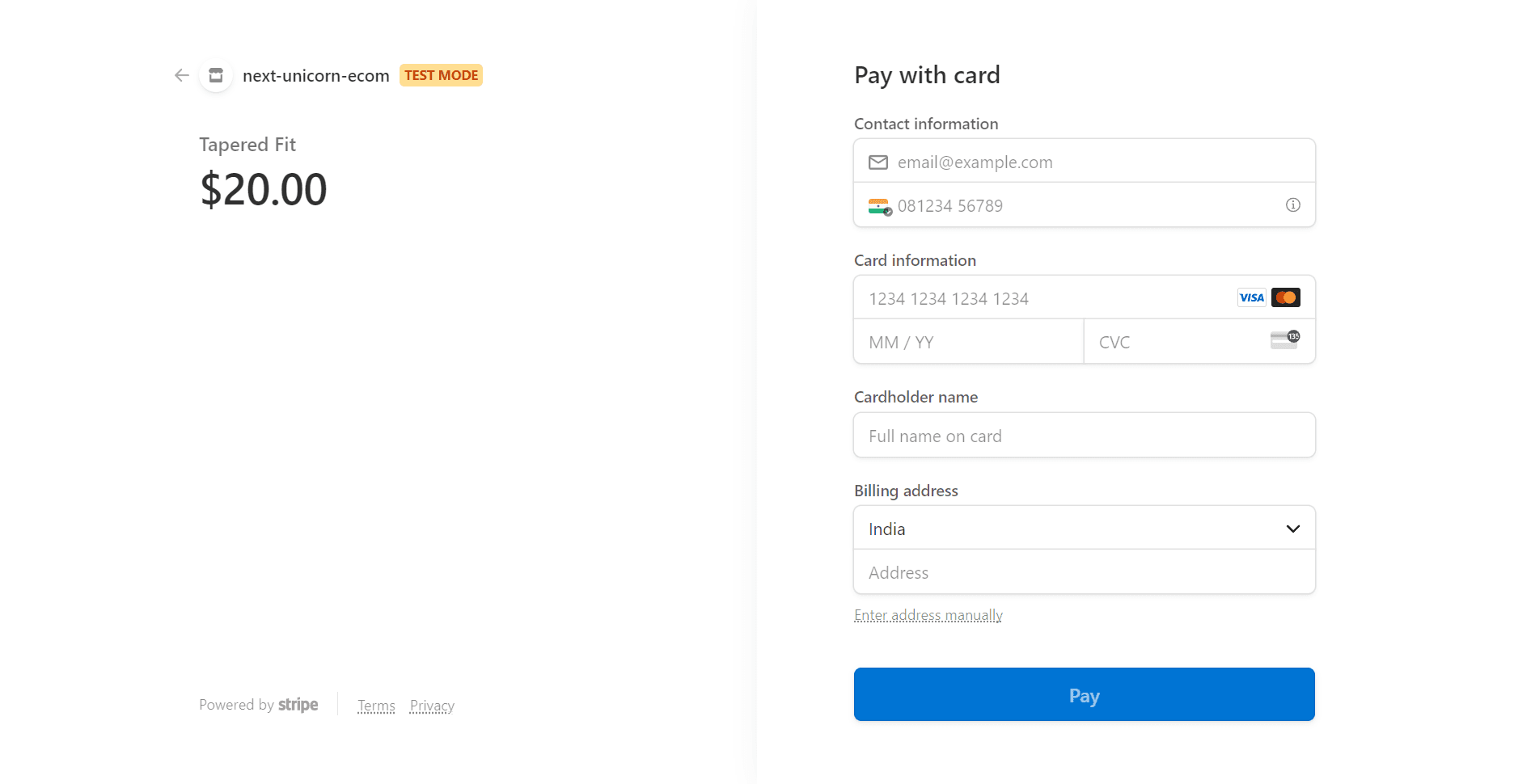Focus the MM / YY expiry field
The width and height of the screenshot is (1514, 784).
pos(969,341)
